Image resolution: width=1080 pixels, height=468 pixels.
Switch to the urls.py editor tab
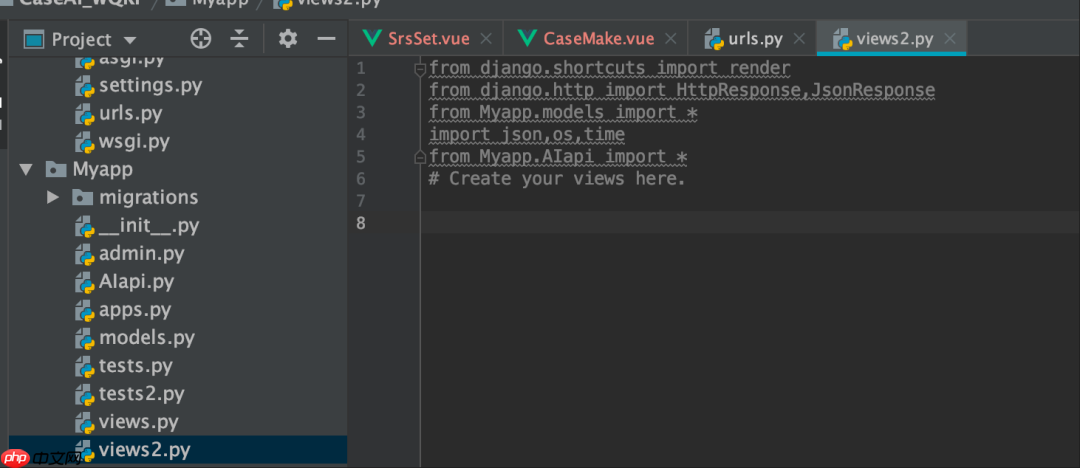click(755, 39)
